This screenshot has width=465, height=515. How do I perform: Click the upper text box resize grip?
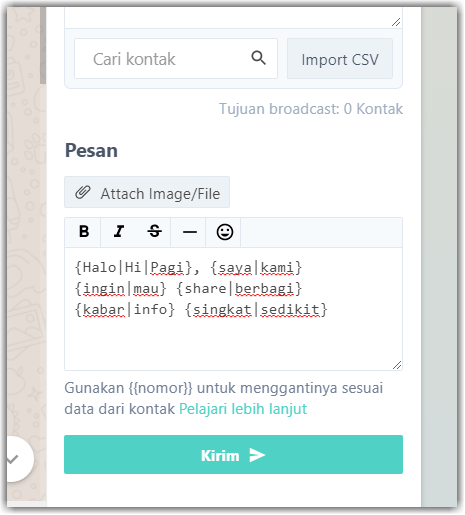(396, 22)
